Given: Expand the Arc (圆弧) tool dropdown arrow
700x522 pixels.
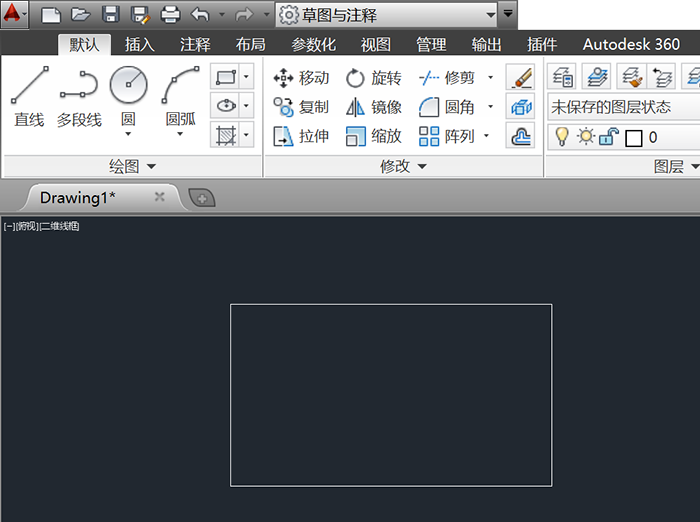Looking at the screenshot, I should pos(180,134).
